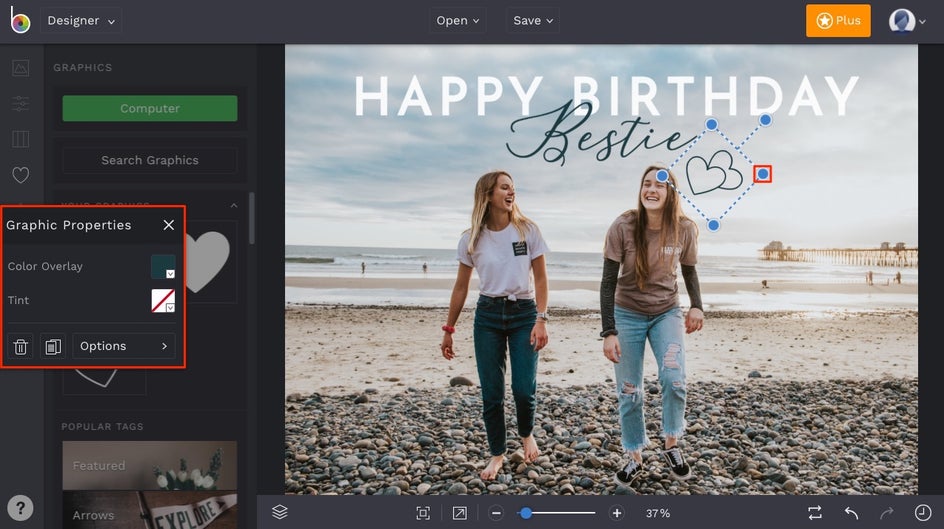The height and width of the screenshot is (529, 944).
Task: Open the Customize sliders sidebar icon
Action: (x=20, y=104)
